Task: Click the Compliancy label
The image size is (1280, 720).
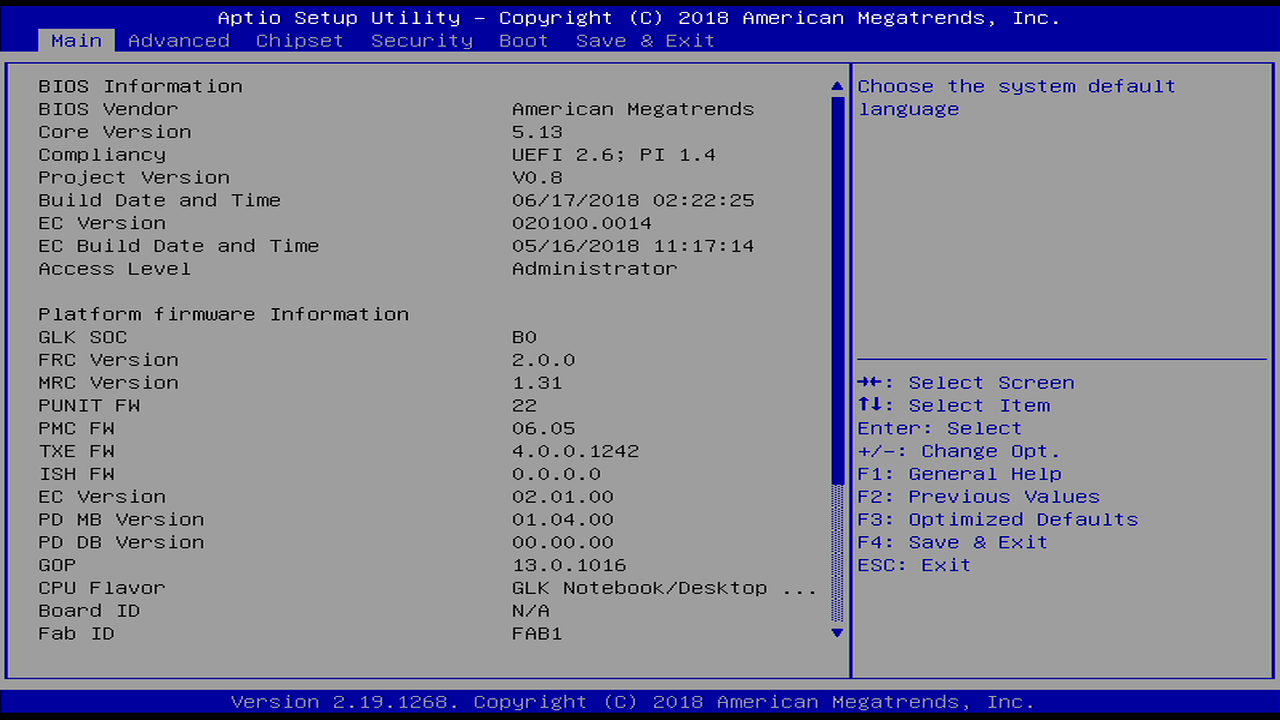Action: (102, 155)
